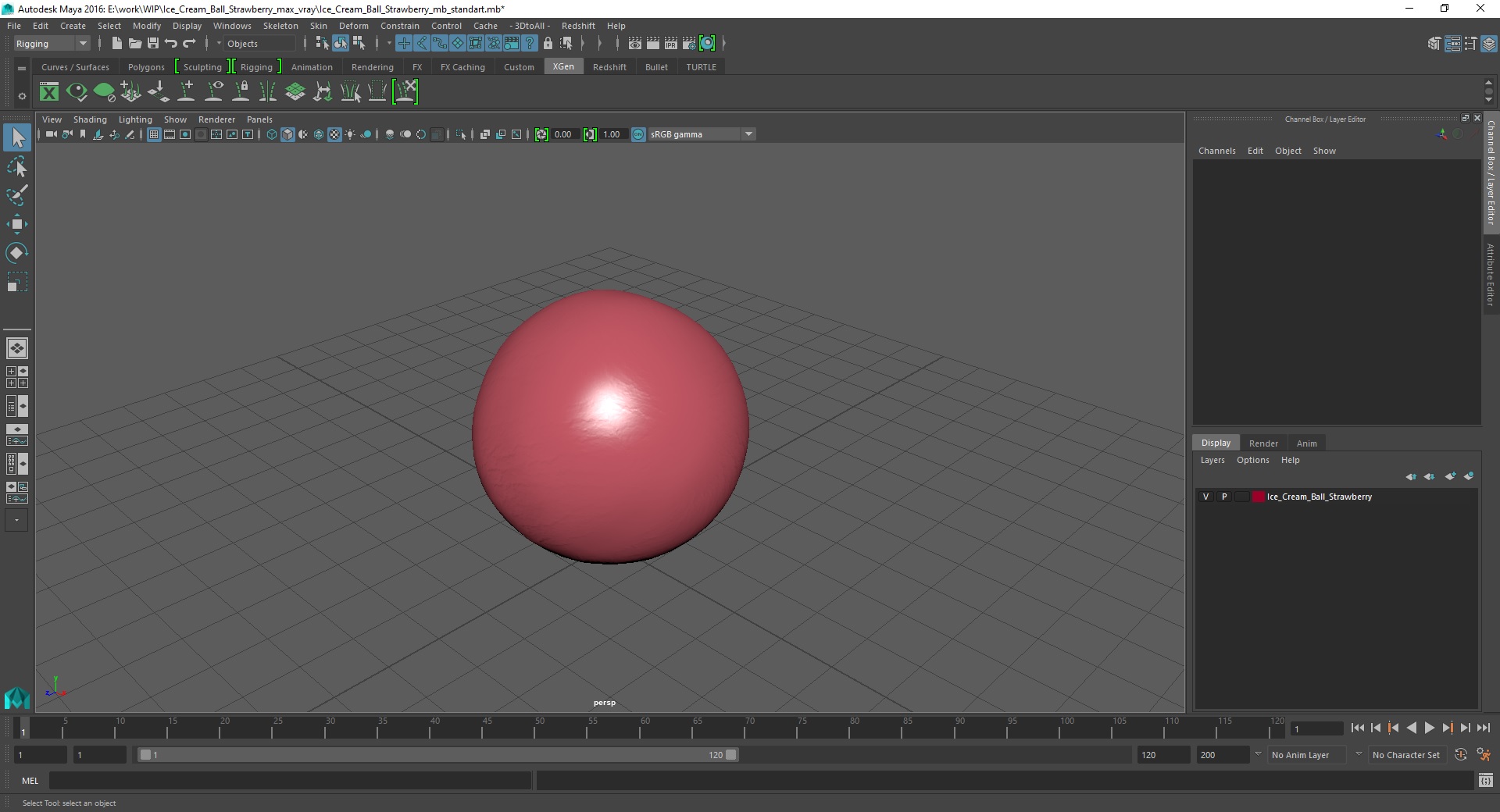Toggle smooth shade cube icon
Viewport: 1500px width, 812px height.
(287, 134)
